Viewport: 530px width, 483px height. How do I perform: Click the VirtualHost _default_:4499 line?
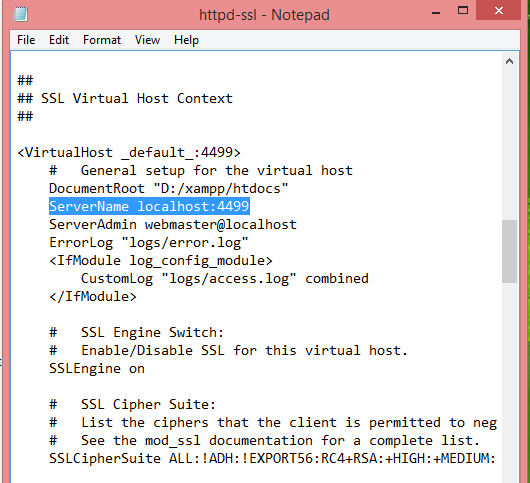[129, 152]
